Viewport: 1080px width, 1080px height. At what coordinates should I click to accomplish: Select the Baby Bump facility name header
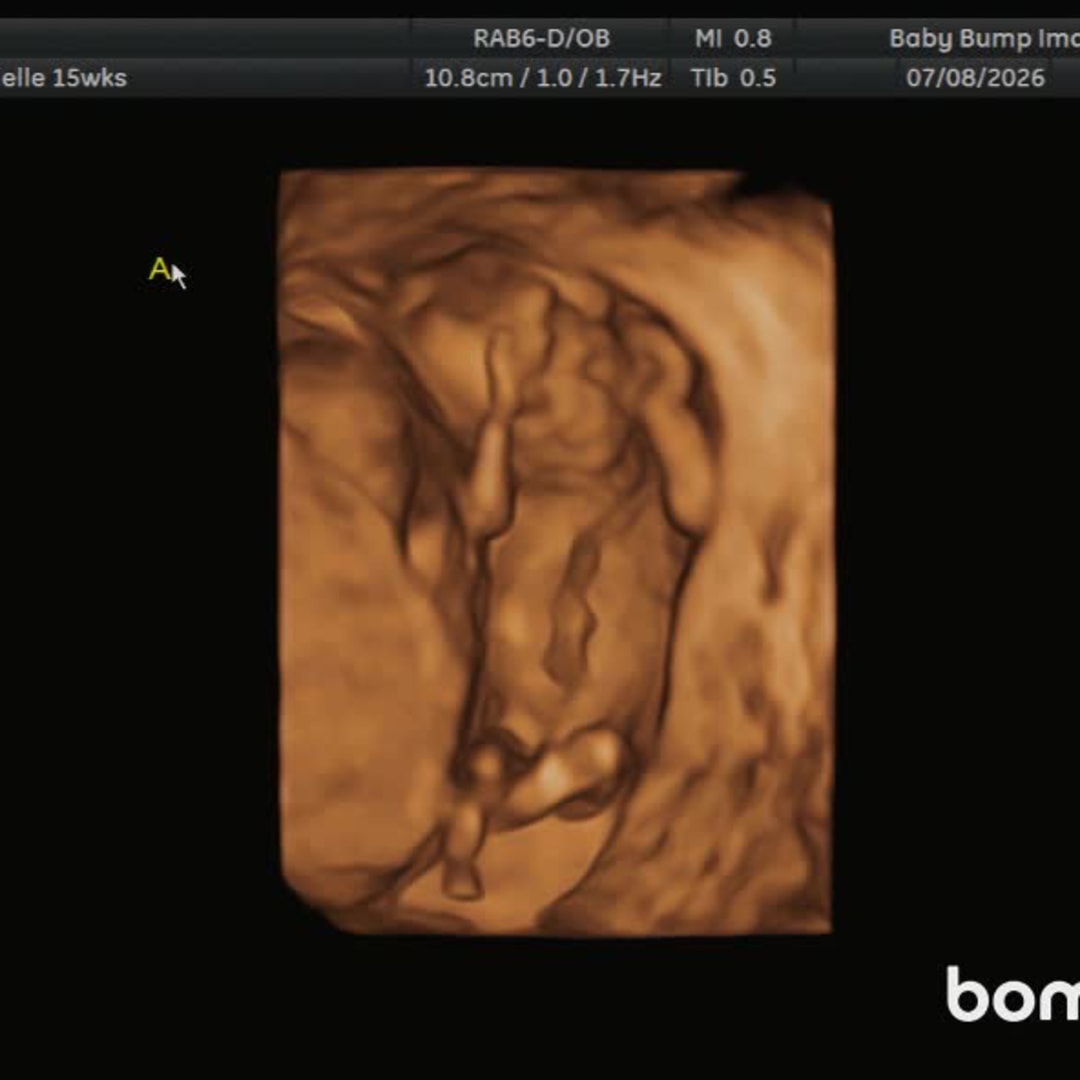point(984,38)
